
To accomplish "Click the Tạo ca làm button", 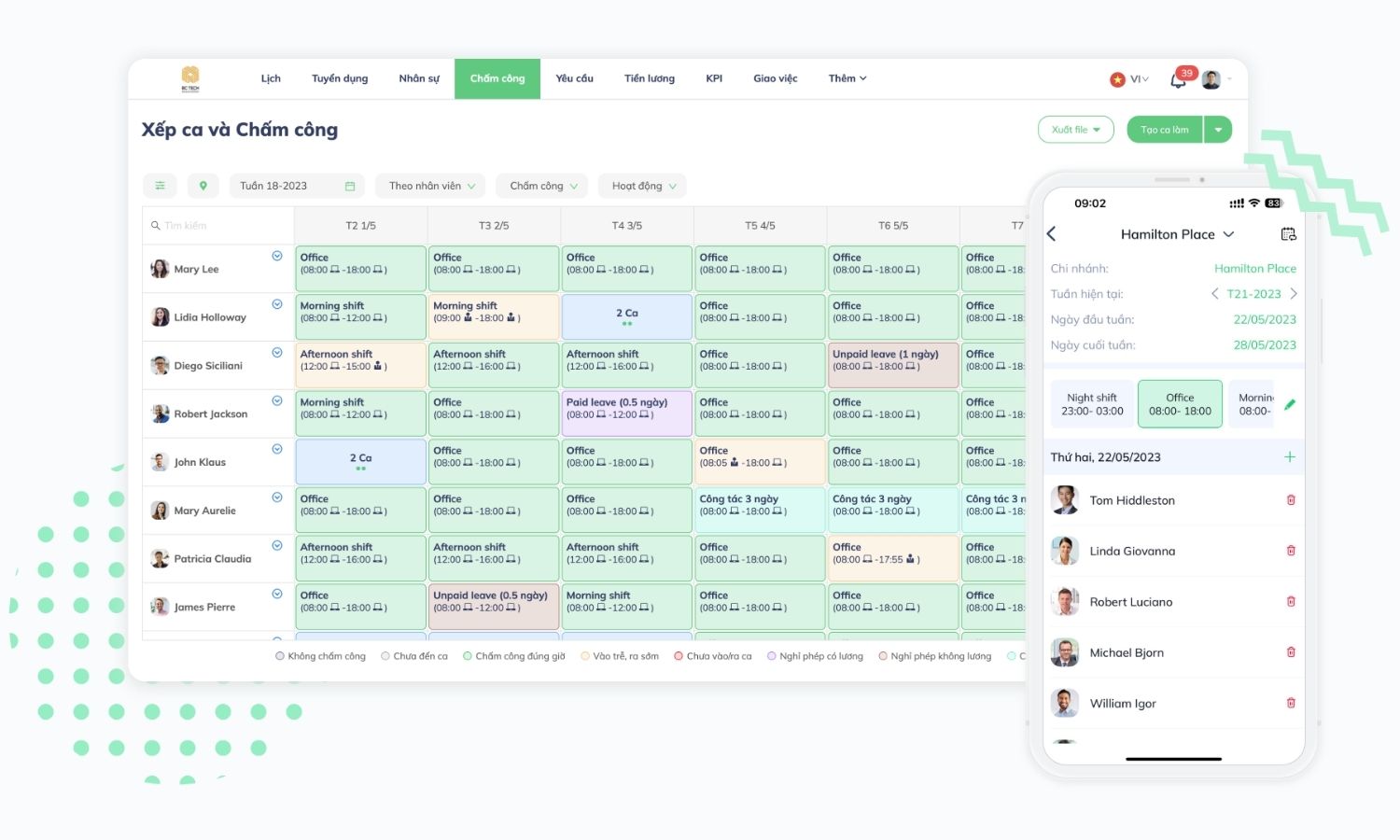I will pyautogui.click(x=1165, y=130).
